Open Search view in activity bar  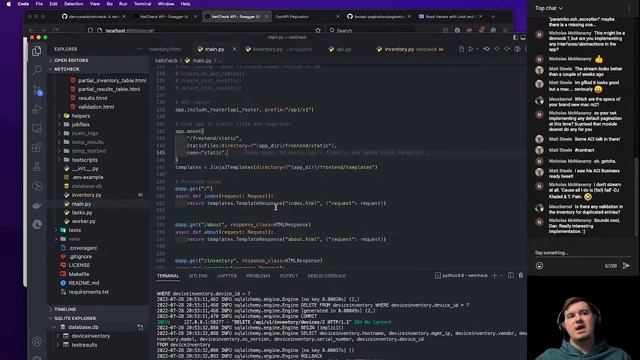[x=37, y=69]
